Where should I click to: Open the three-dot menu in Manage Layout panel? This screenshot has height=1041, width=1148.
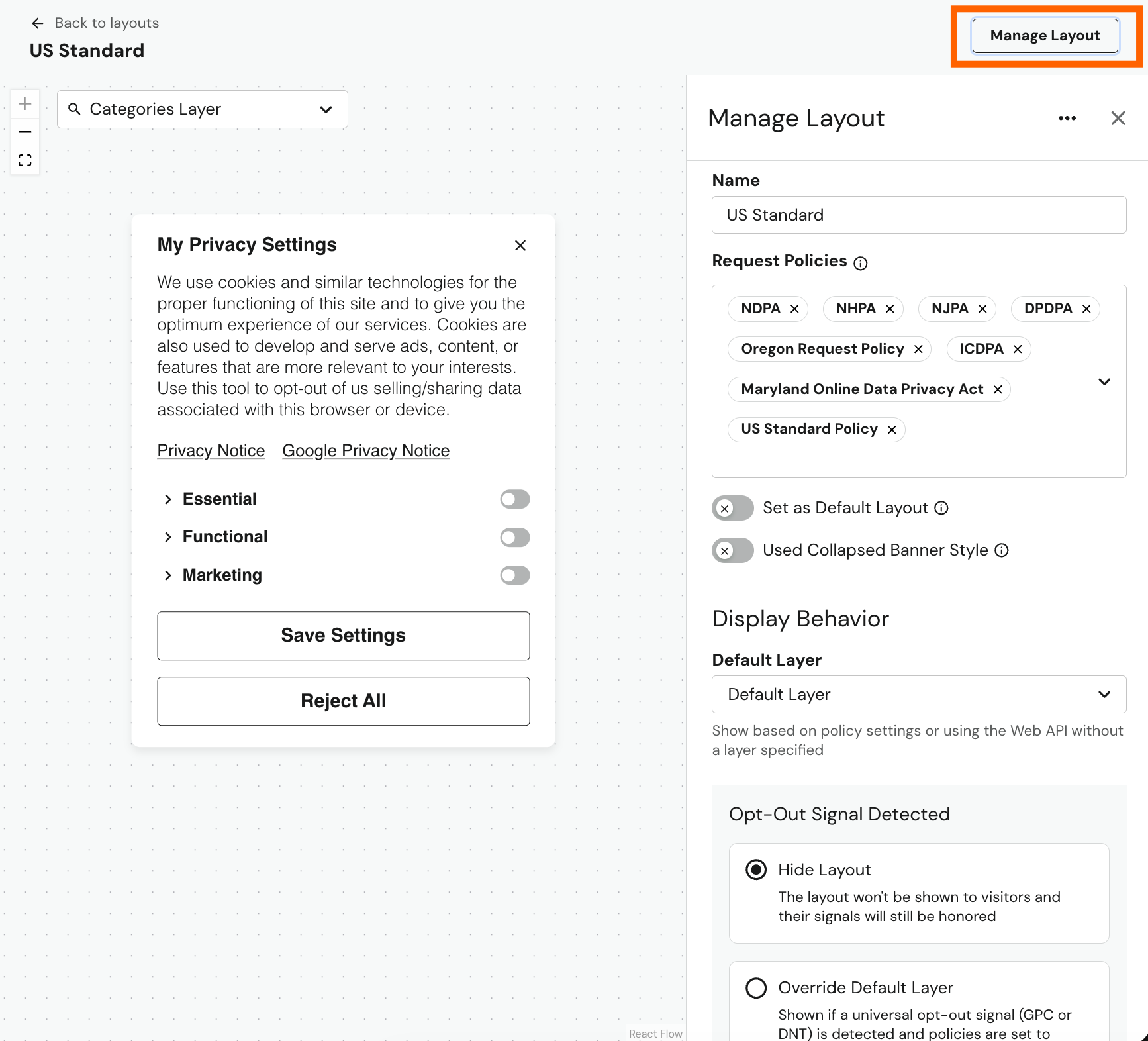[x=1067, y=118]
